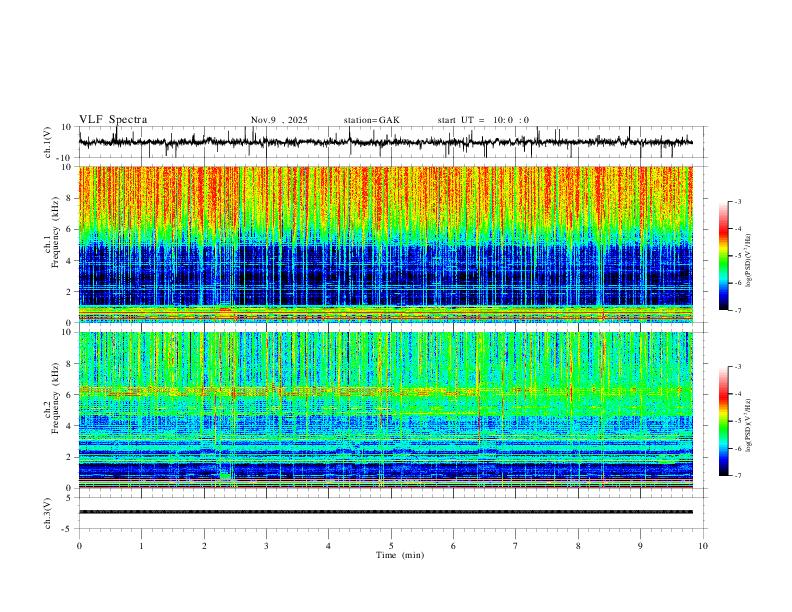Image resolution: width=792 pixels, height=612 pixels.
Task: Click the ch.1 colorbar "log(PSD)" label
Action: click(748, 261)
